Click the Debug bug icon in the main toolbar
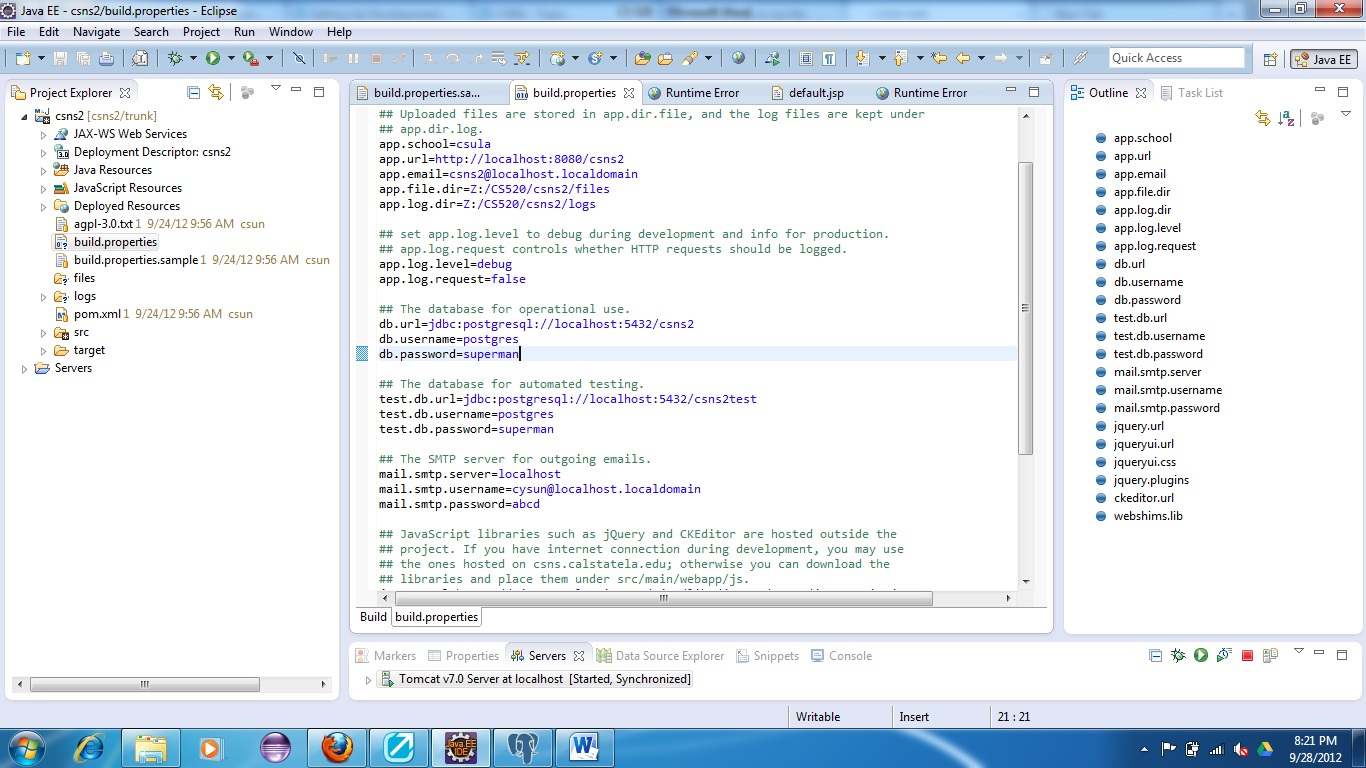 point(175,59)
